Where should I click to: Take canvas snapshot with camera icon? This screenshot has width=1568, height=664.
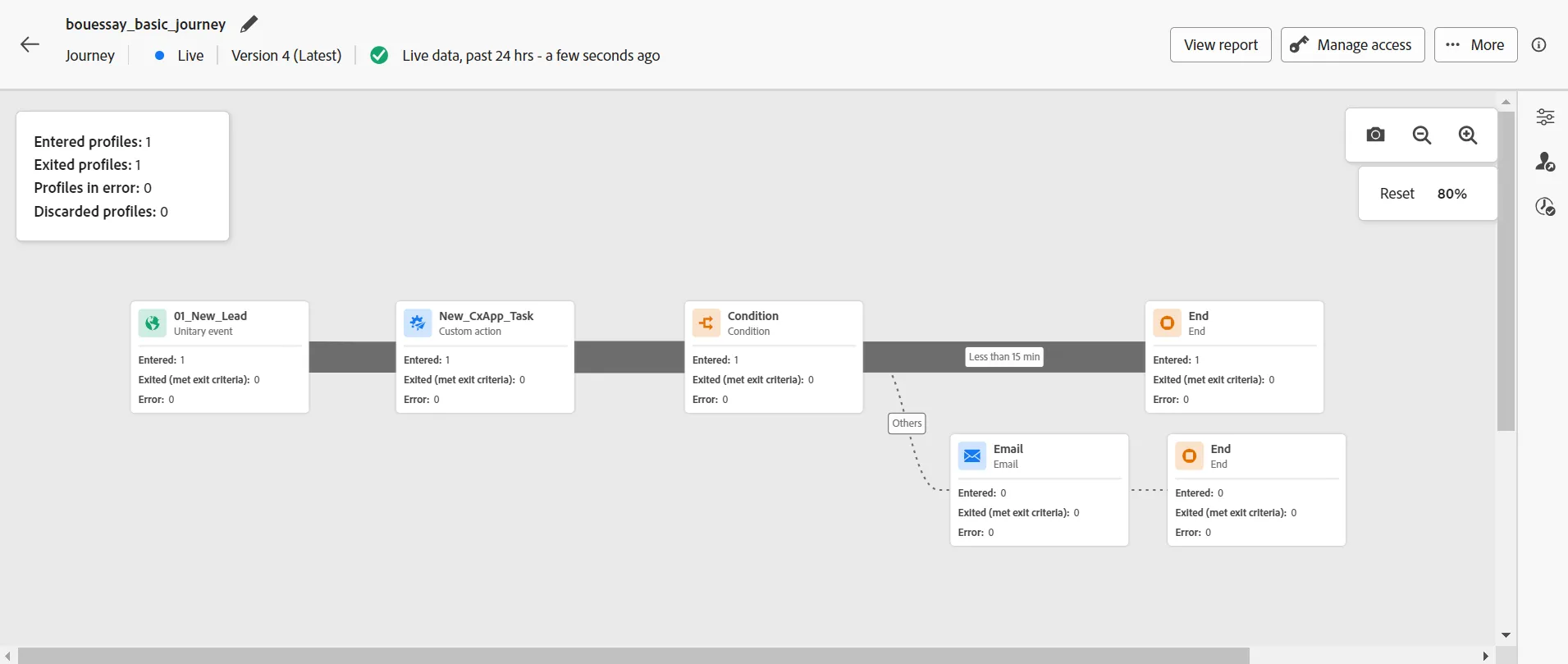[x=1376, y=135]
